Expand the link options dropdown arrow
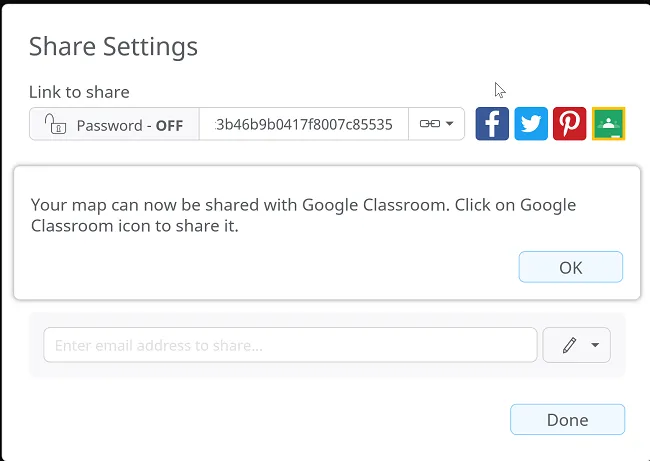The image size is (650, 461). tap(450, 124)
